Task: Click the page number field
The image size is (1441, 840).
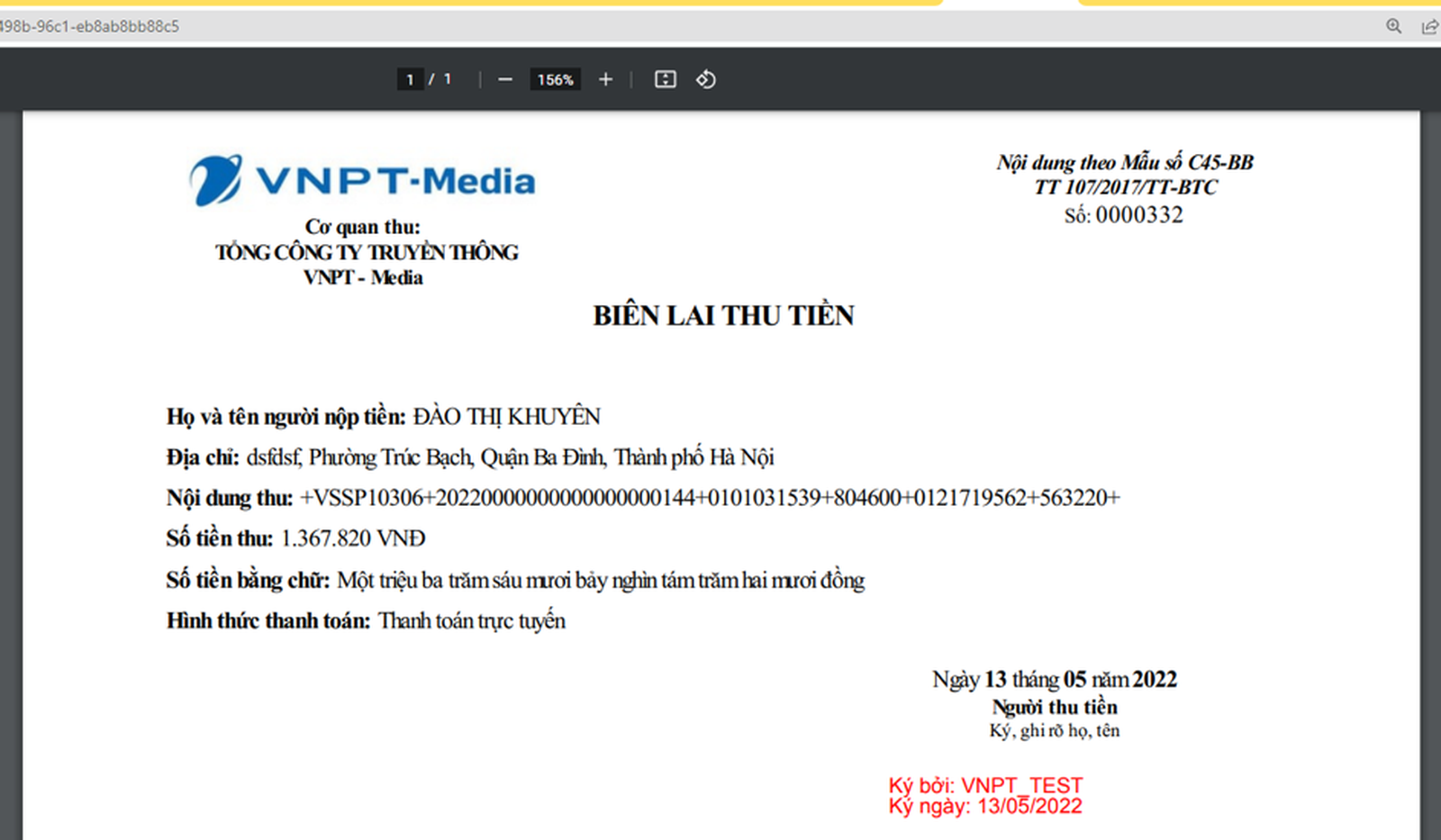Action: pyautogui.click(x=410, y=80)
